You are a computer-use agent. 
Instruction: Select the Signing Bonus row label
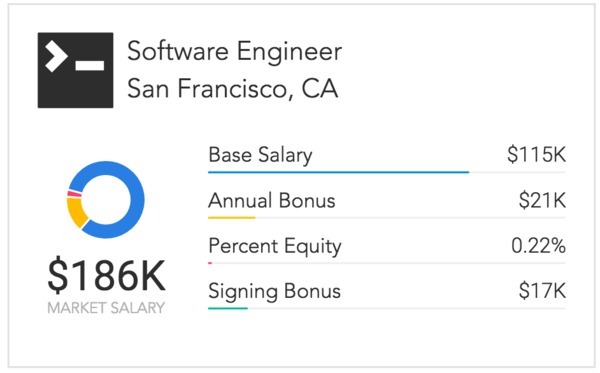click(274, 291)
